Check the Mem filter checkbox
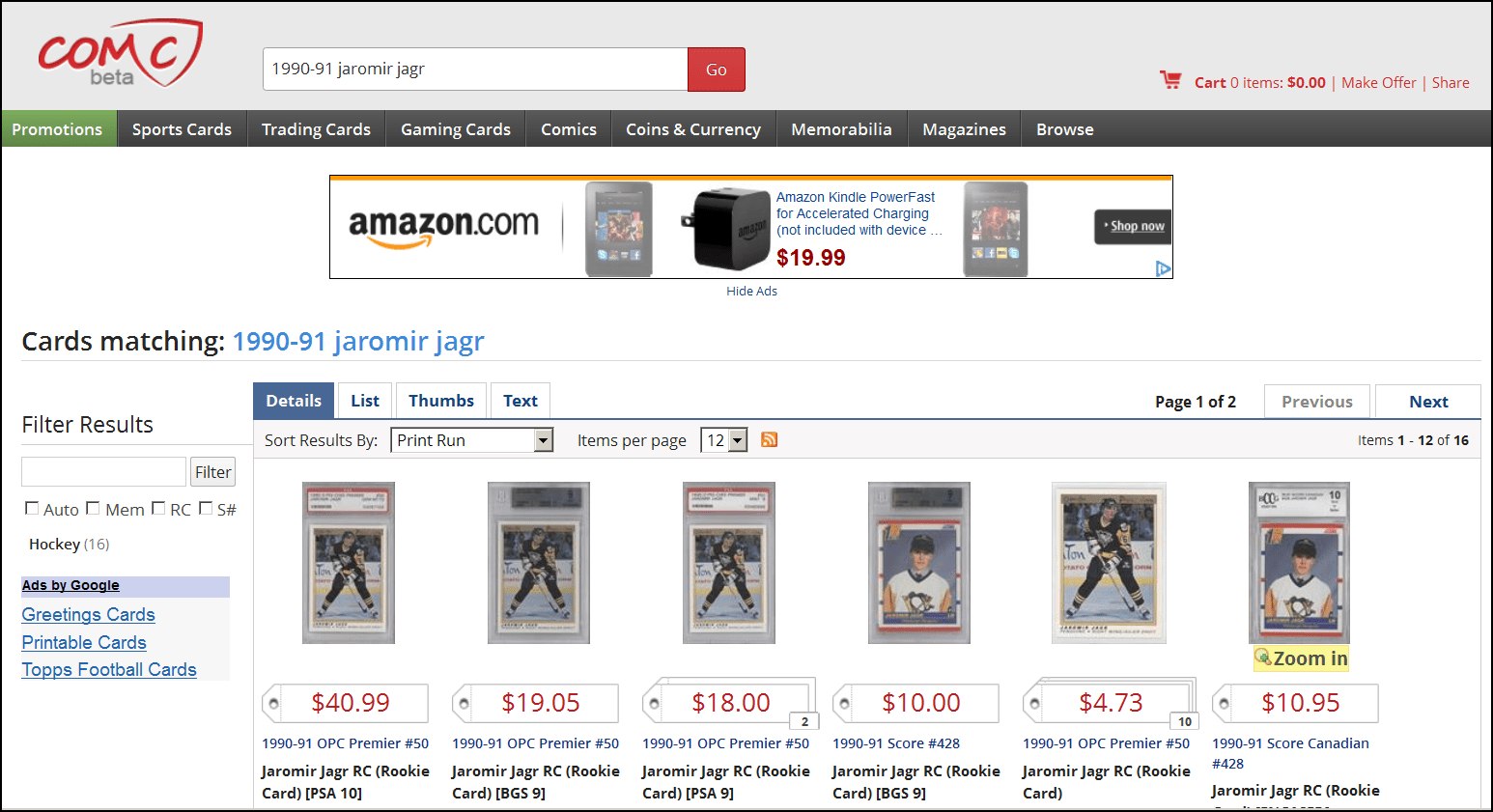Viewport: 1493px width, 812px height. coord(93,508)
